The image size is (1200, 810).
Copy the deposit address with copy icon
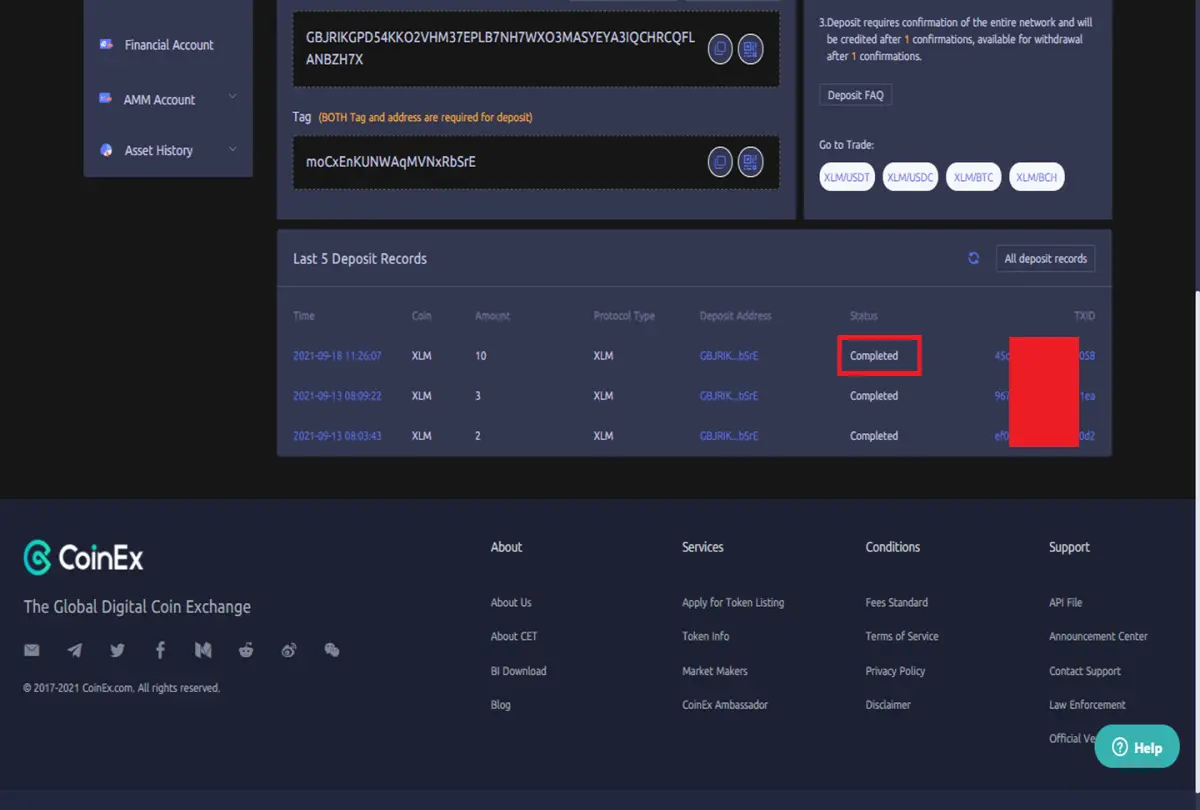[x=720, y=48]
